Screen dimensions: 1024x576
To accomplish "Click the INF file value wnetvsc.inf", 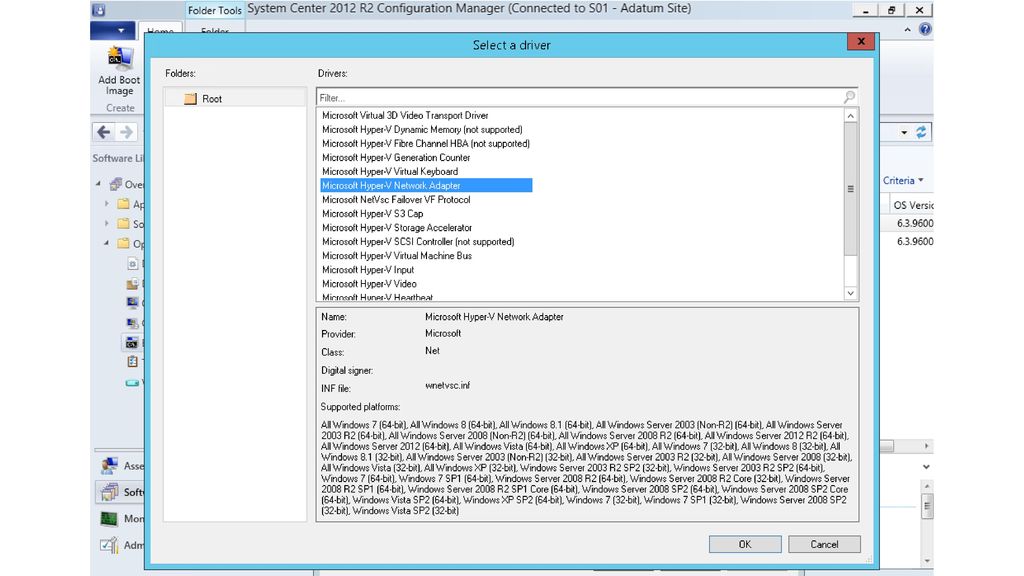I will (x=447, y=385).
